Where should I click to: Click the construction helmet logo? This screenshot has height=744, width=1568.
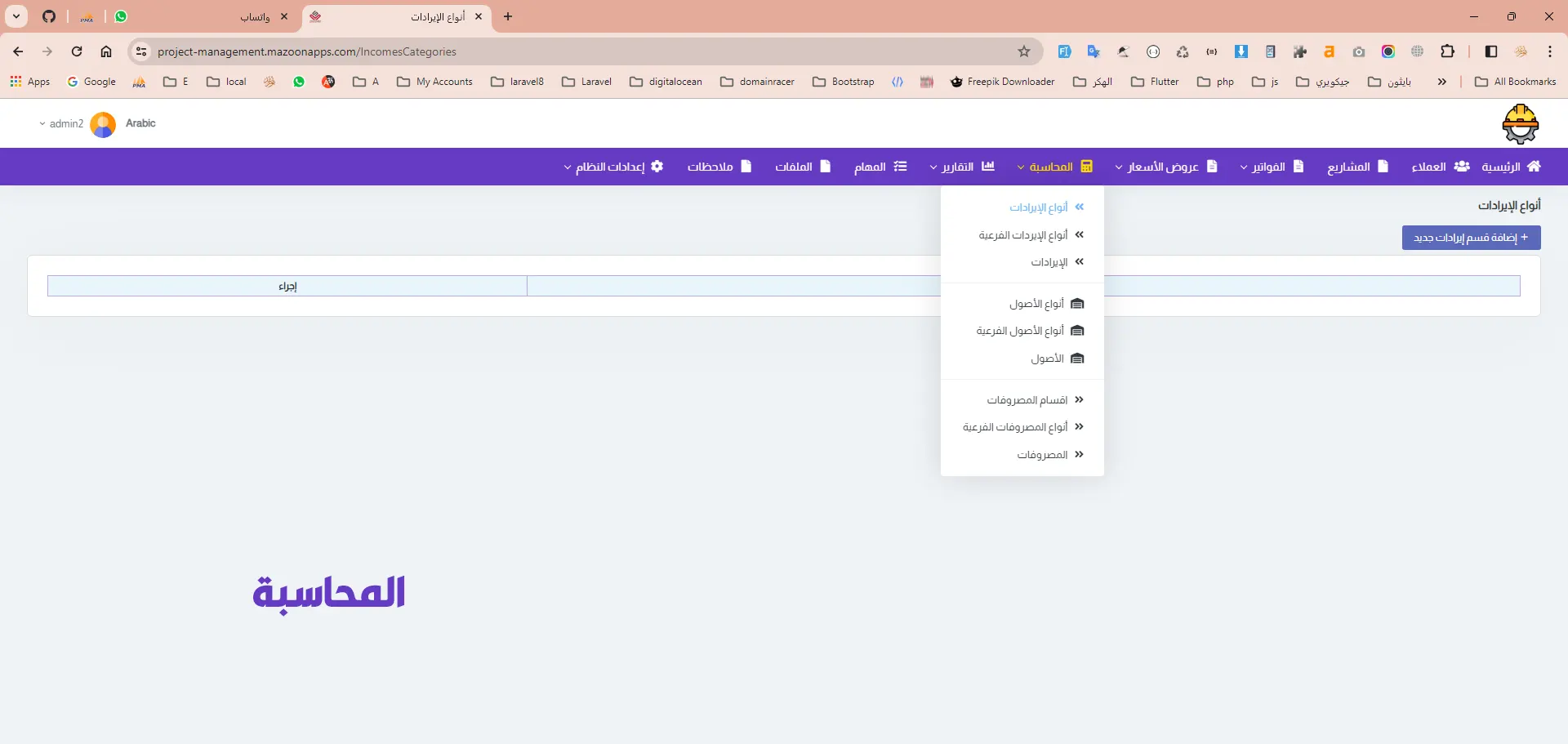tap(1520, 124)
